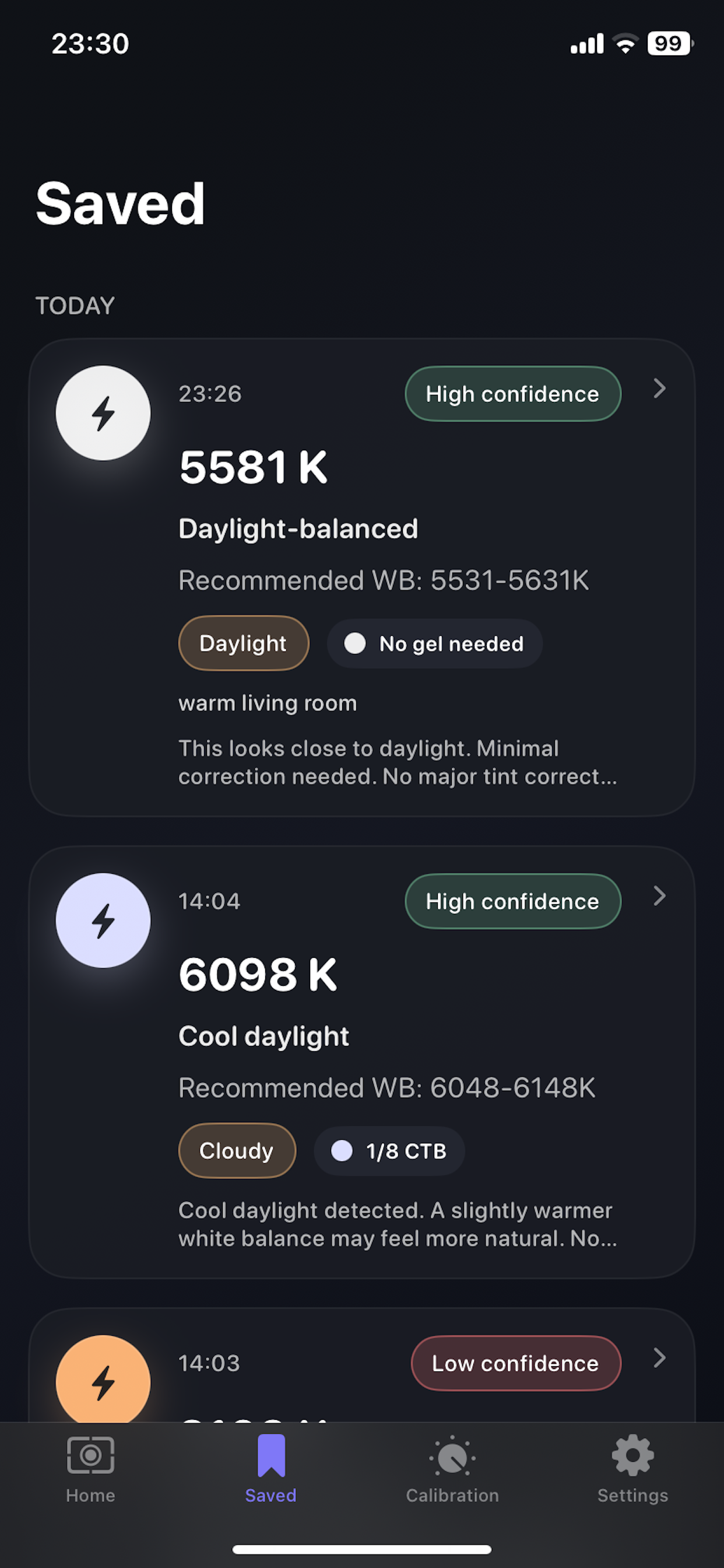Screen dimensions: 724x1568
Task: Tap the Daylight preset tag
Action: click(243, 643)
